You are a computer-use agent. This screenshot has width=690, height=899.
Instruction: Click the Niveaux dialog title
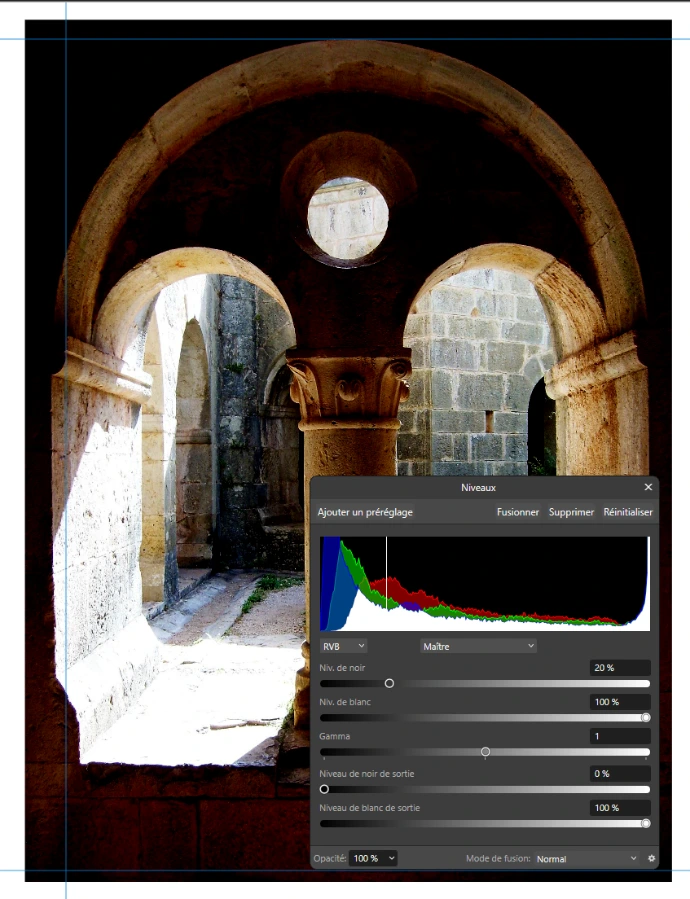tap(478, 487)
